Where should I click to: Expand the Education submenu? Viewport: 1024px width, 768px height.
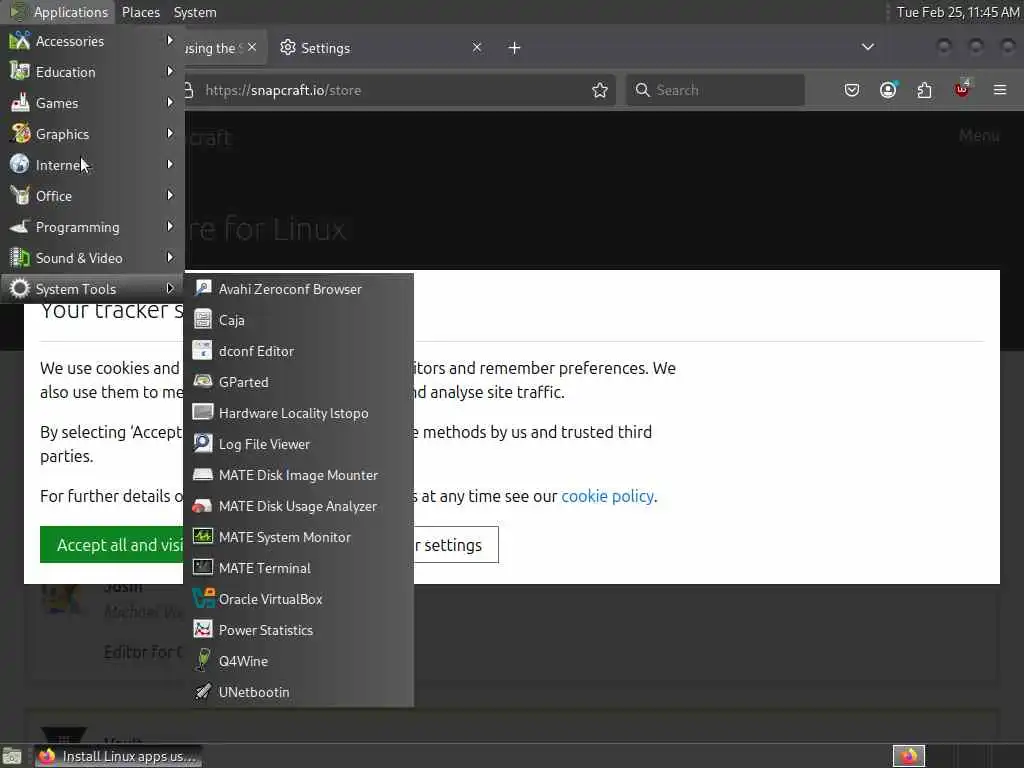[x=92, y=72]
